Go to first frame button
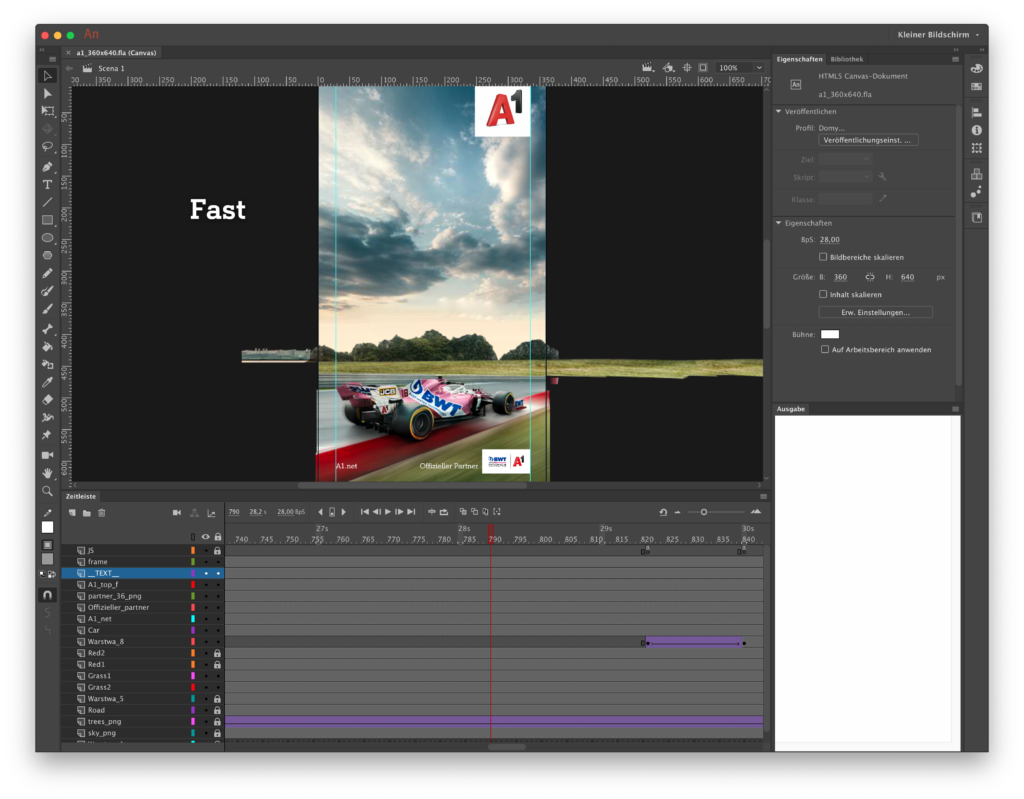The width and height of the screenshot is (1024, 799). (x=364, y=512)
